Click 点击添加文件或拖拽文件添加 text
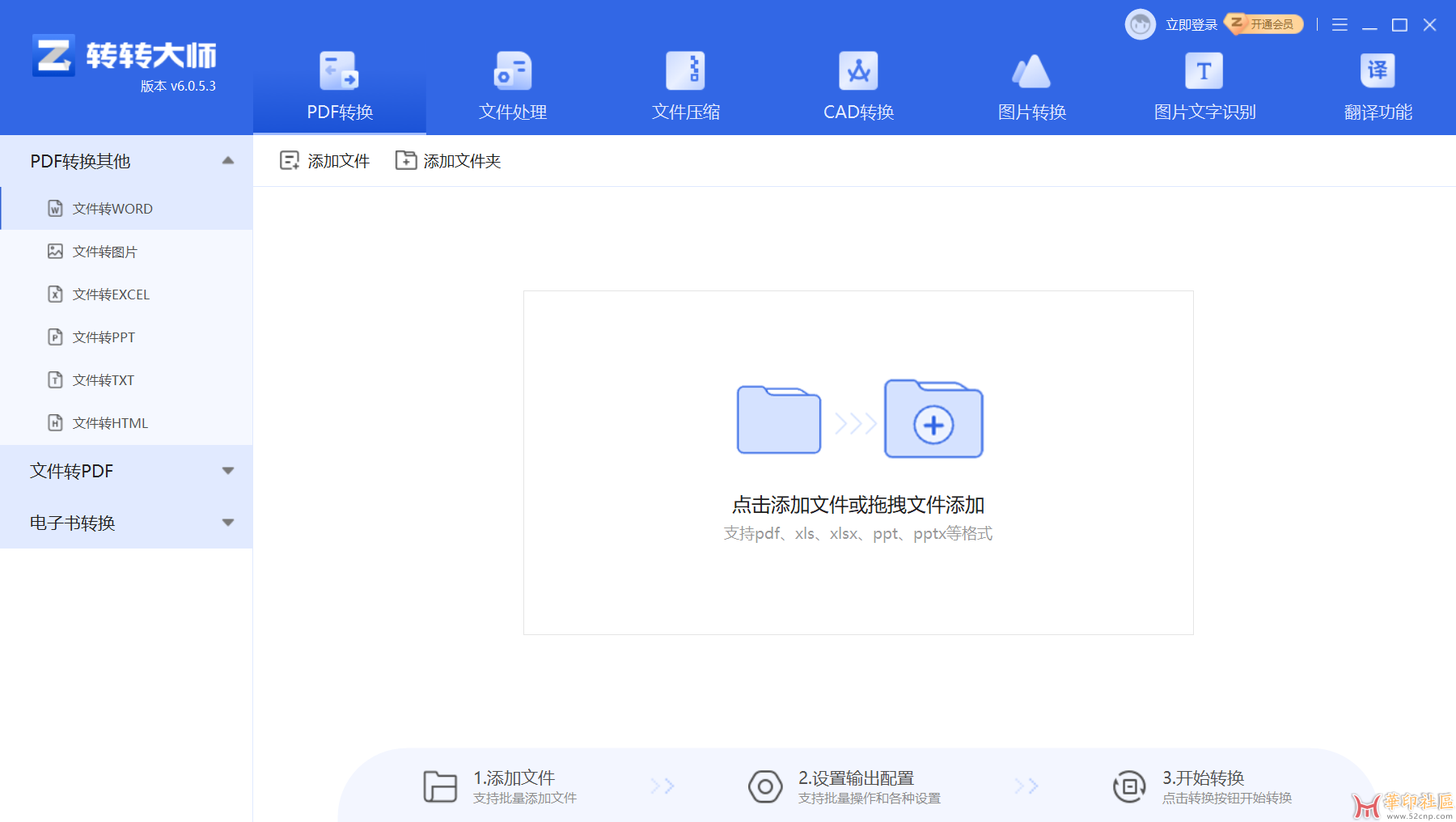 [858, 505]
